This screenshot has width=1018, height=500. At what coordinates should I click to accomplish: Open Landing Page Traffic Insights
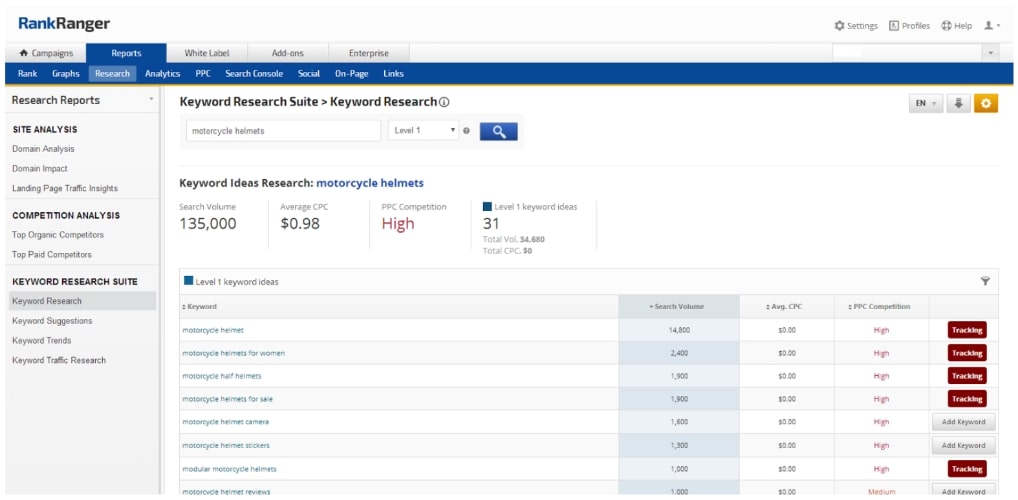pos(65,188)
